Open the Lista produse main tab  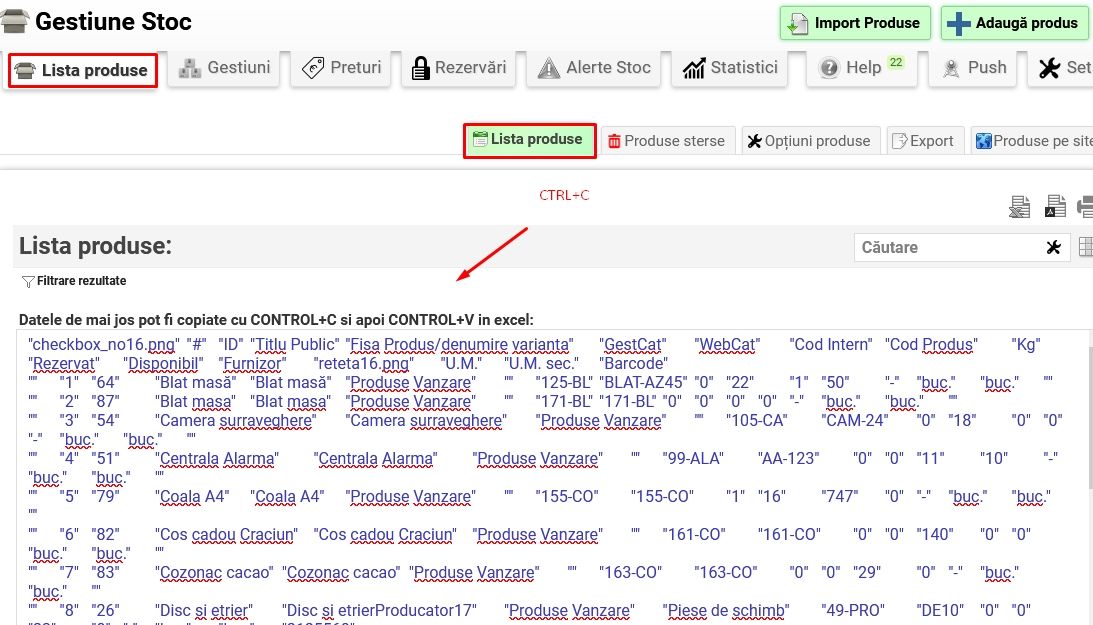[x=83, y=70]
